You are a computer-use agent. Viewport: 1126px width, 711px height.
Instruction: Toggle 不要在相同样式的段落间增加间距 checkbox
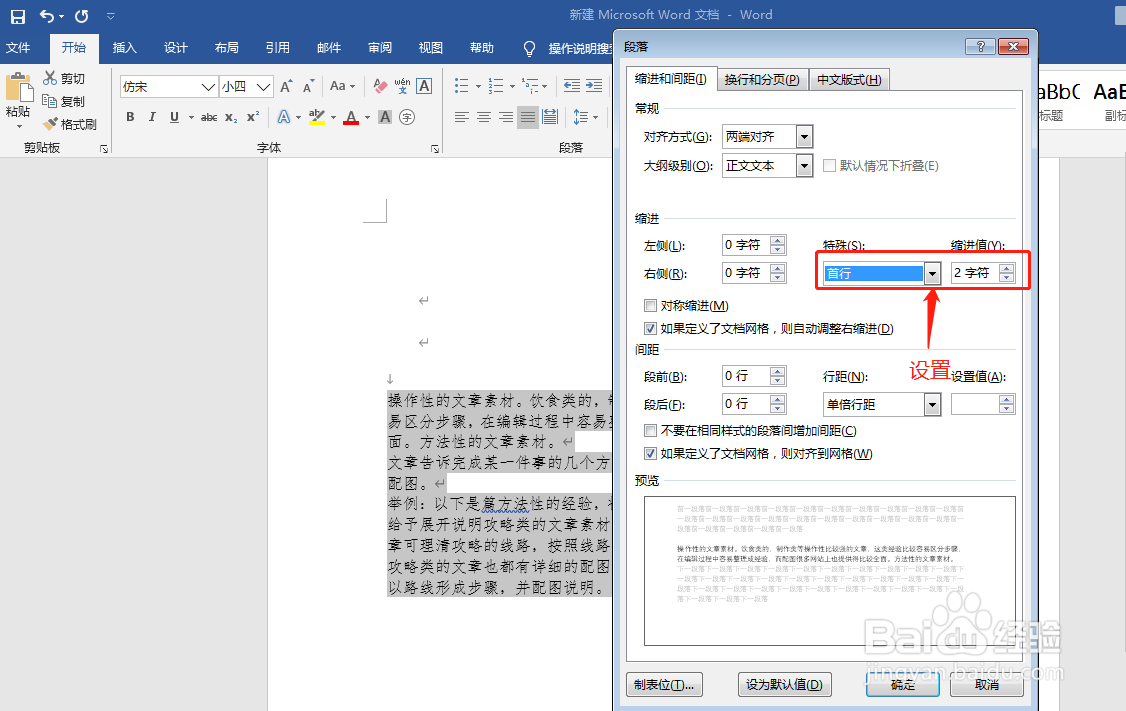tap(651, 431)
